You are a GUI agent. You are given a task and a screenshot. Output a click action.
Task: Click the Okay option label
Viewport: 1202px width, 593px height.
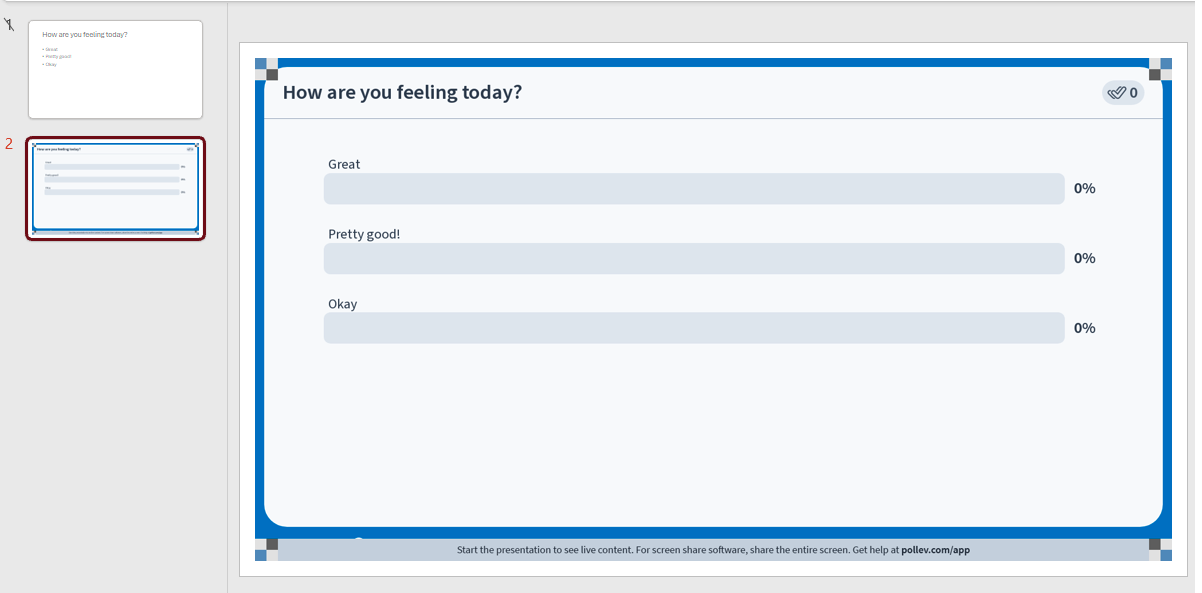(342, 304)
